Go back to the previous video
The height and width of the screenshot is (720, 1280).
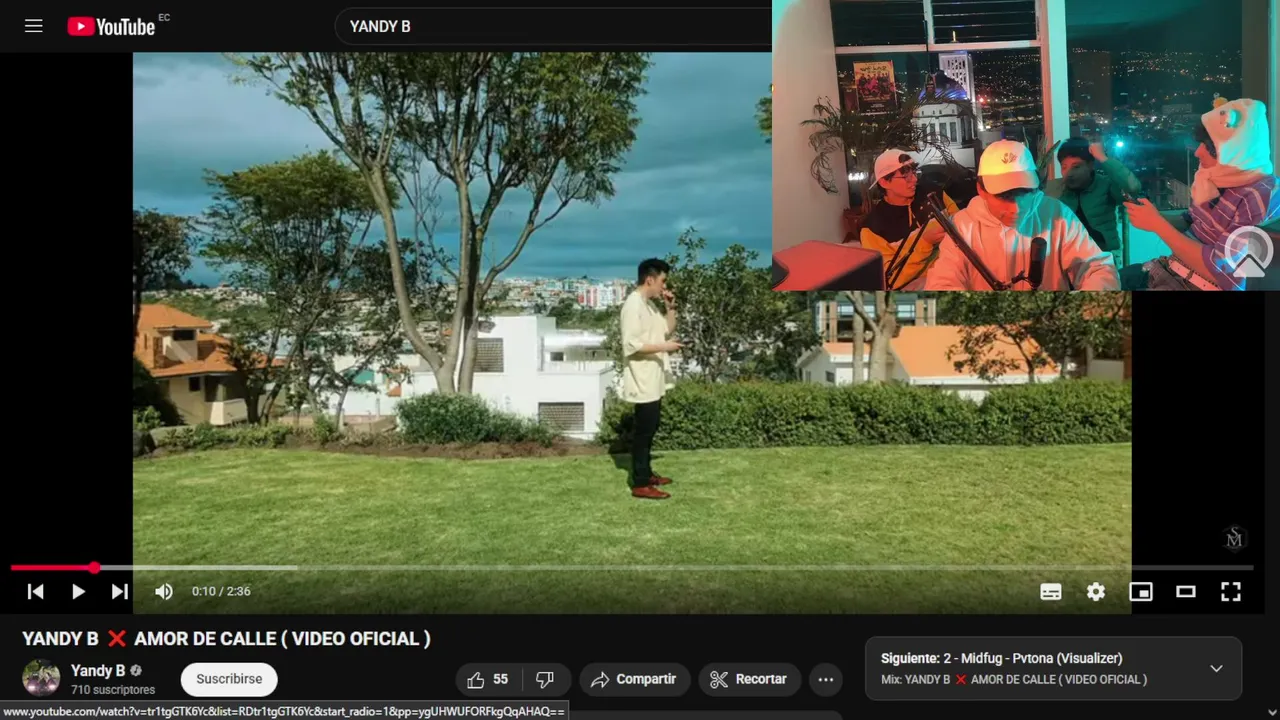pyautogui.click(x=35, y=591)
